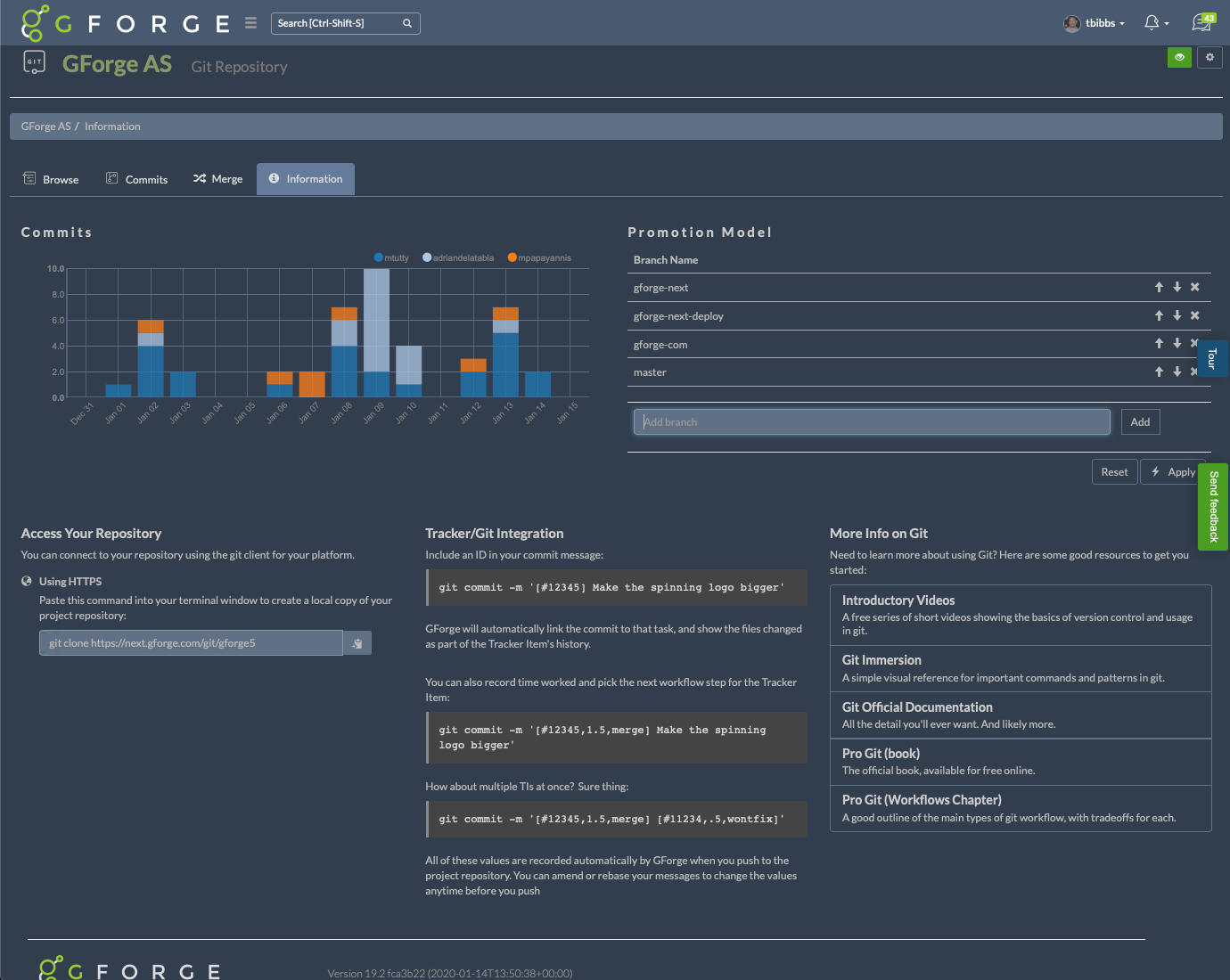Click the GForge logo in header
This screenshot has width=1230, height=980.
coord(125,23)
